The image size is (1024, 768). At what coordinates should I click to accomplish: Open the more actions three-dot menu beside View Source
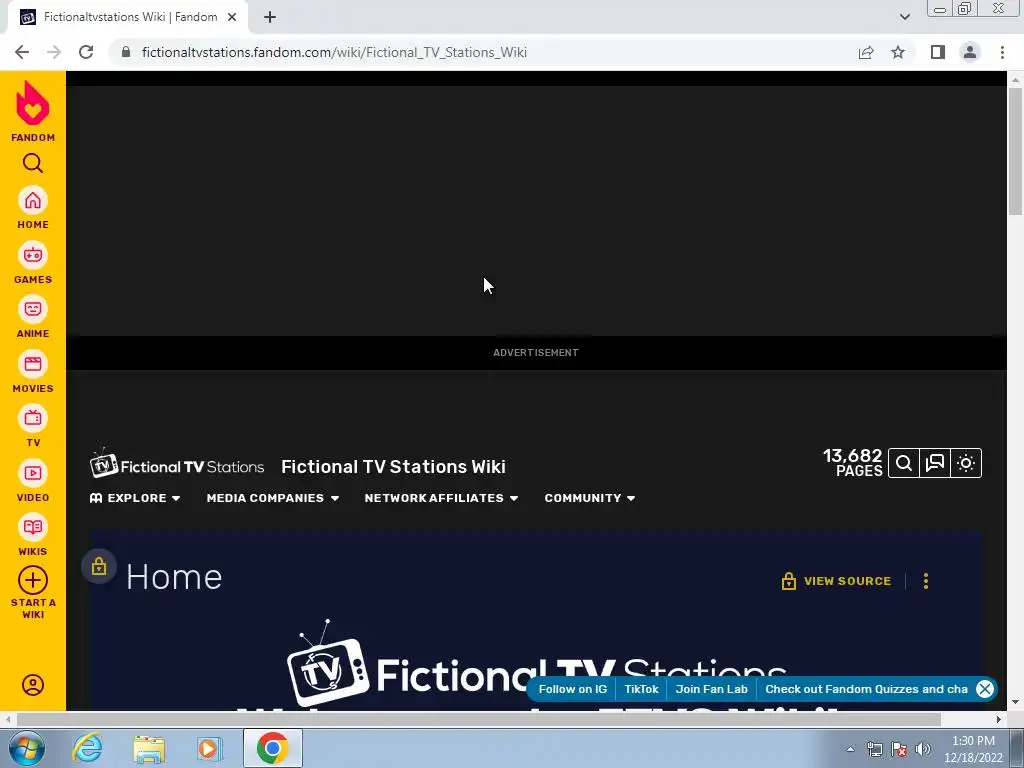(925, 581)
